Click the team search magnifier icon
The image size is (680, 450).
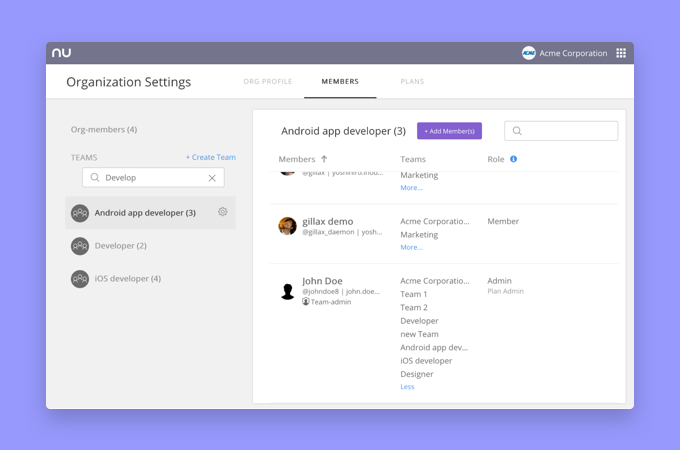pyautogui.click(x=95, y=177)
